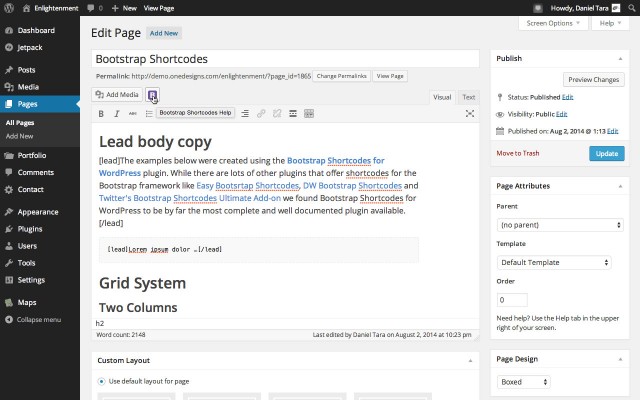Click the View Page button near permalink
The height and width of the screenshot is (400, 640).
[390, 76]
